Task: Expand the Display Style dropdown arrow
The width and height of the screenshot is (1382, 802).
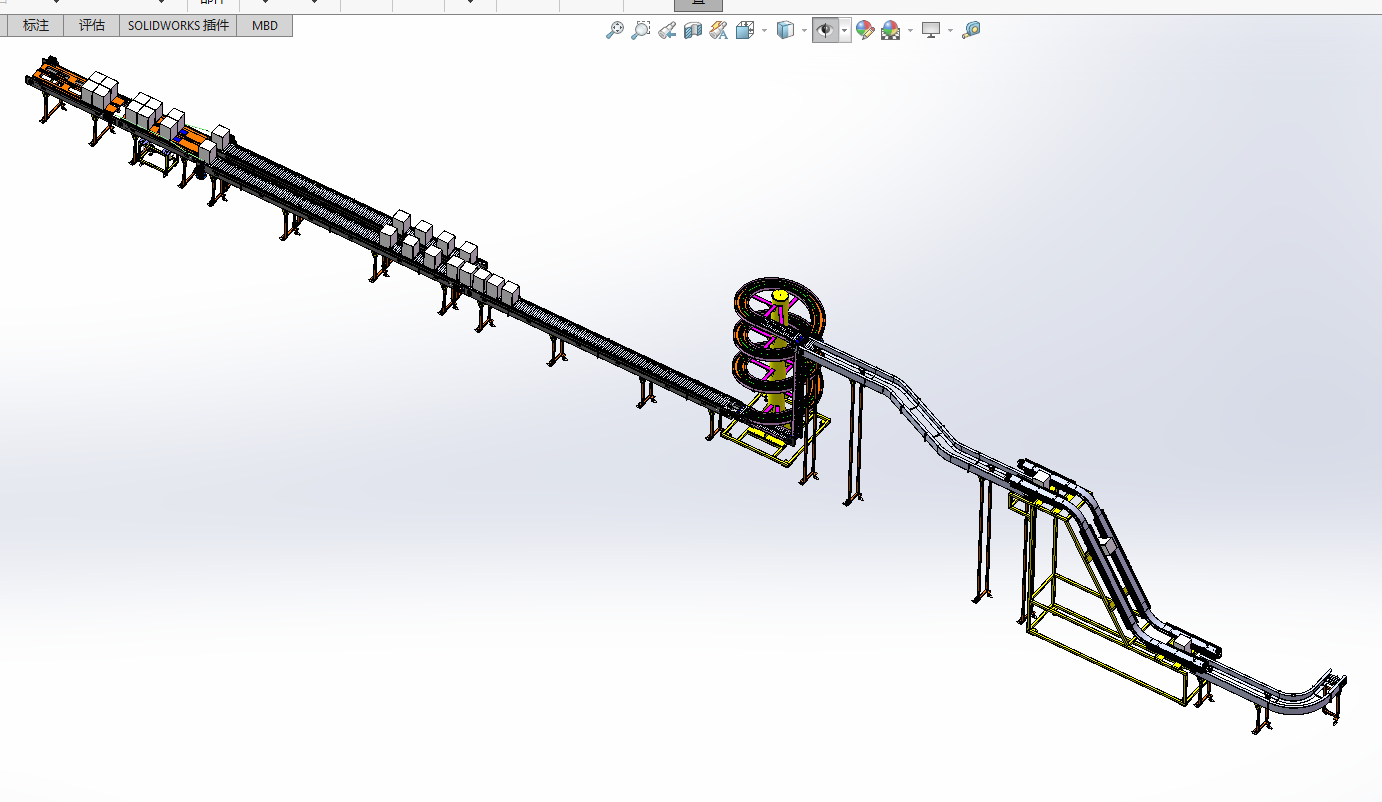Action: tap(804, 31)
